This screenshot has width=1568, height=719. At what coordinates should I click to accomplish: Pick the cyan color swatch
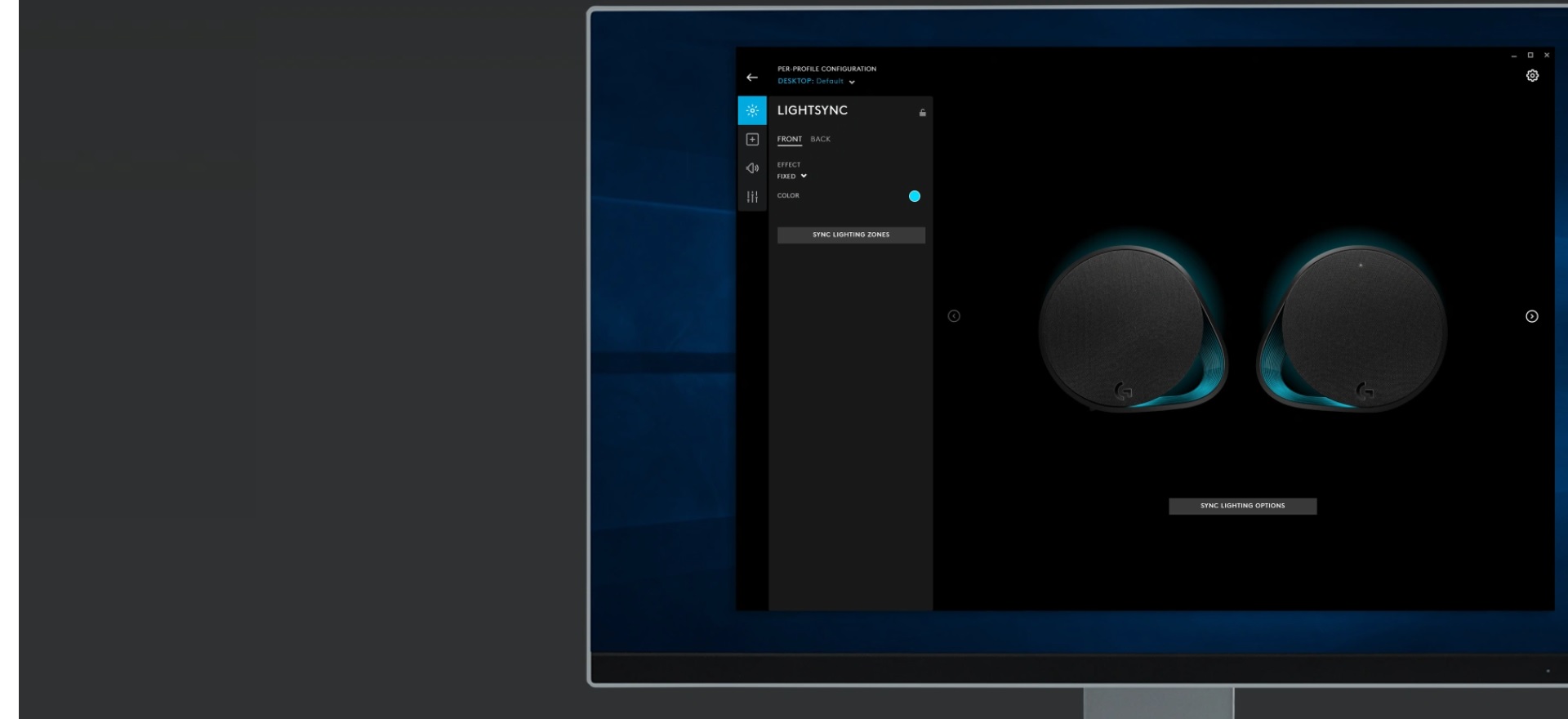pyautogui.click(x=915, y=196)
